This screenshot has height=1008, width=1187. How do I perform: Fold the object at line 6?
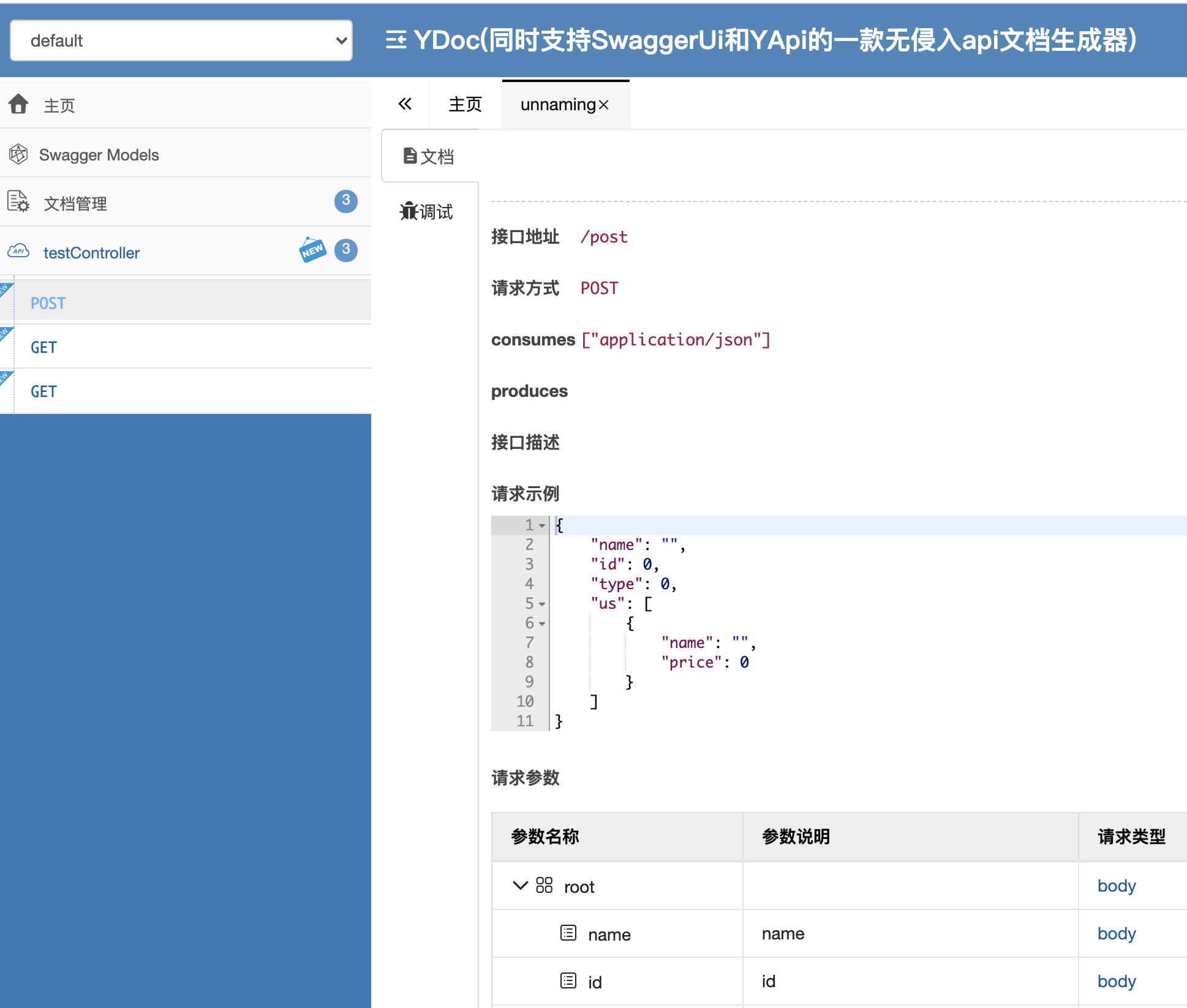point(542,623)
